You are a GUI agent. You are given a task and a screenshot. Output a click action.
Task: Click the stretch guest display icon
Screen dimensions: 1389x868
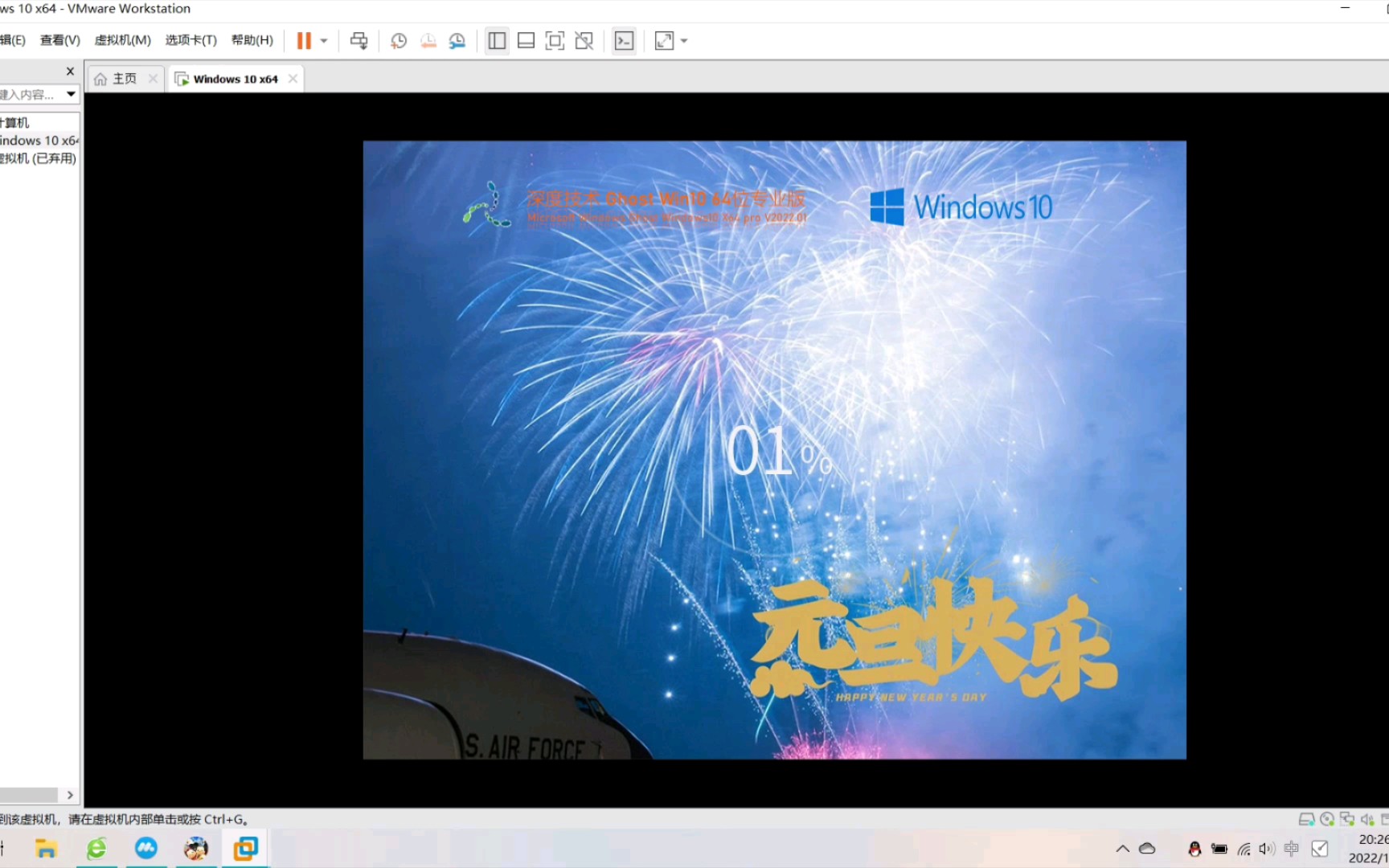664,41
